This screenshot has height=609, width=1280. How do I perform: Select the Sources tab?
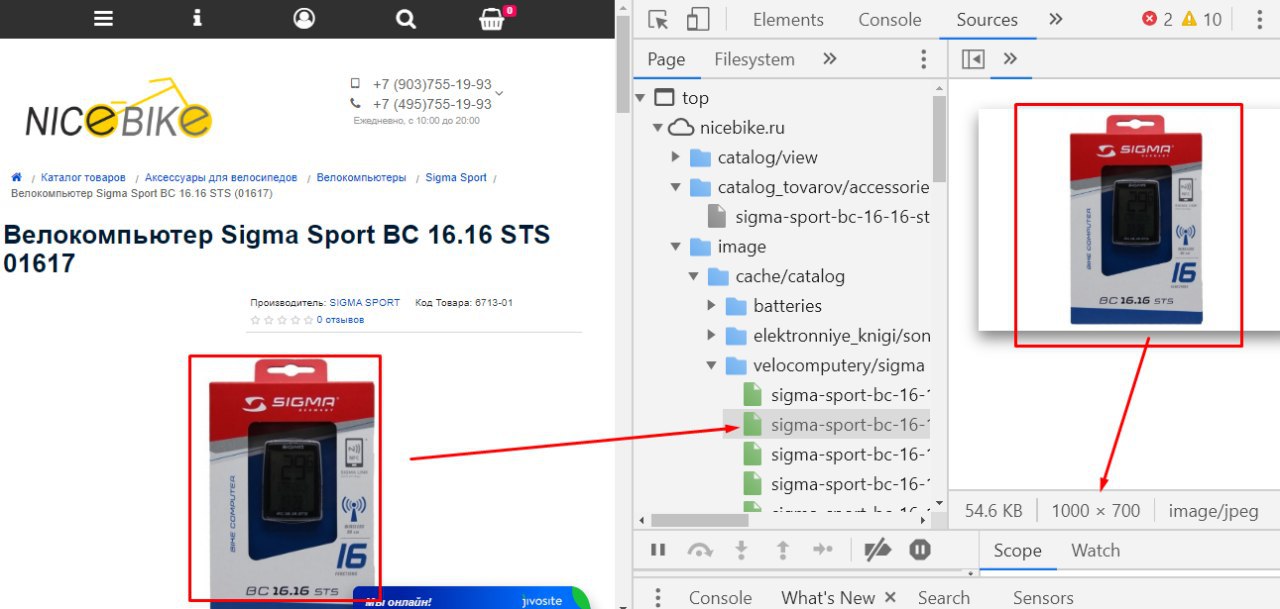(987, 19)
